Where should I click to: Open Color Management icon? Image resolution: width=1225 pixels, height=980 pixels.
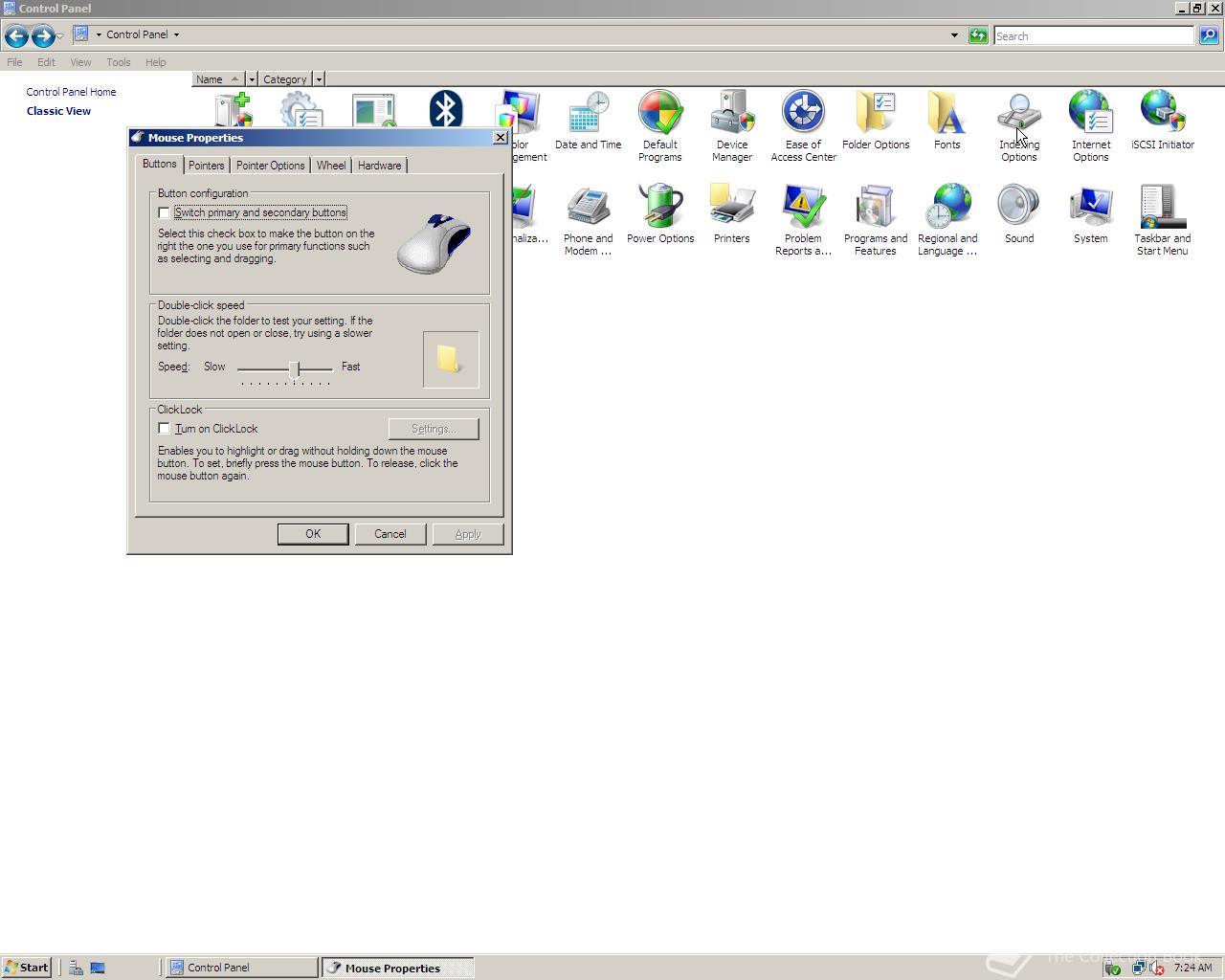click(x=520, y=110)
